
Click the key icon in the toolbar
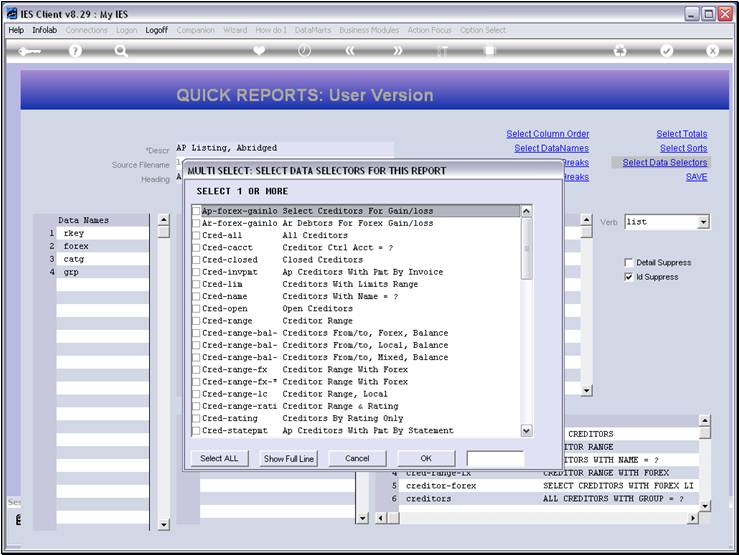(29, 51)
